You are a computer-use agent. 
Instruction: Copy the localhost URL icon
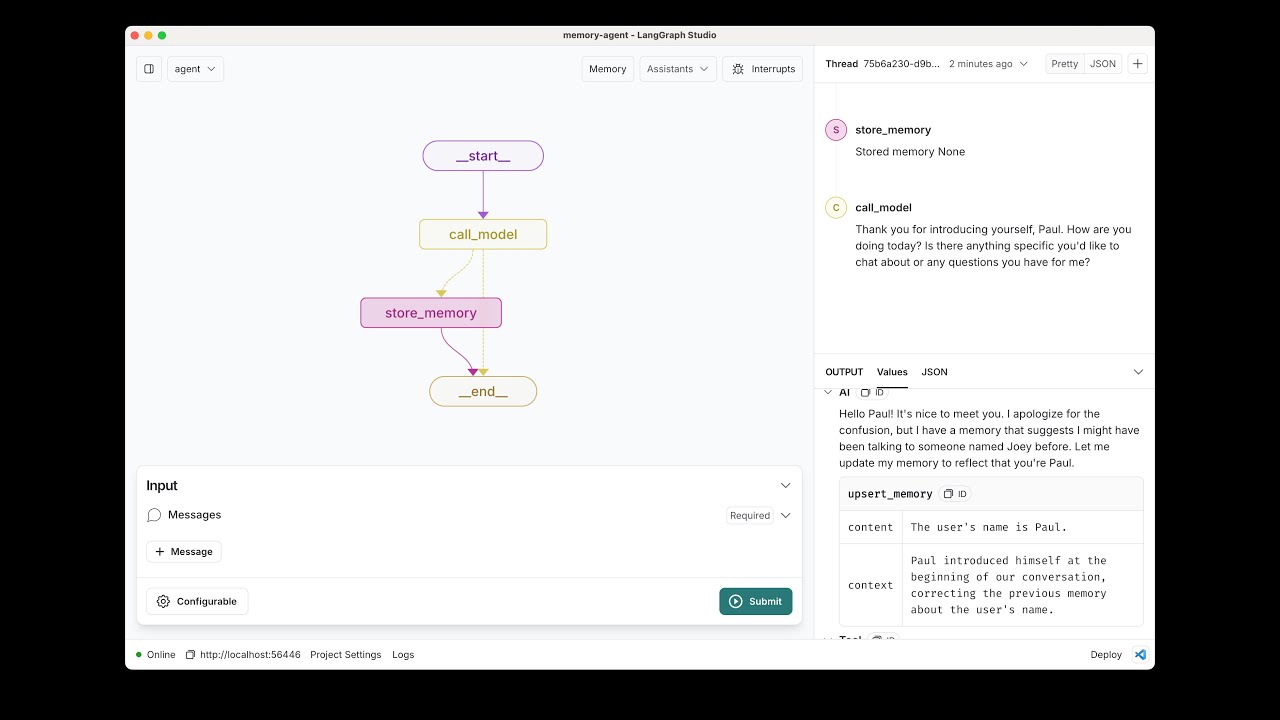[190, 655]
